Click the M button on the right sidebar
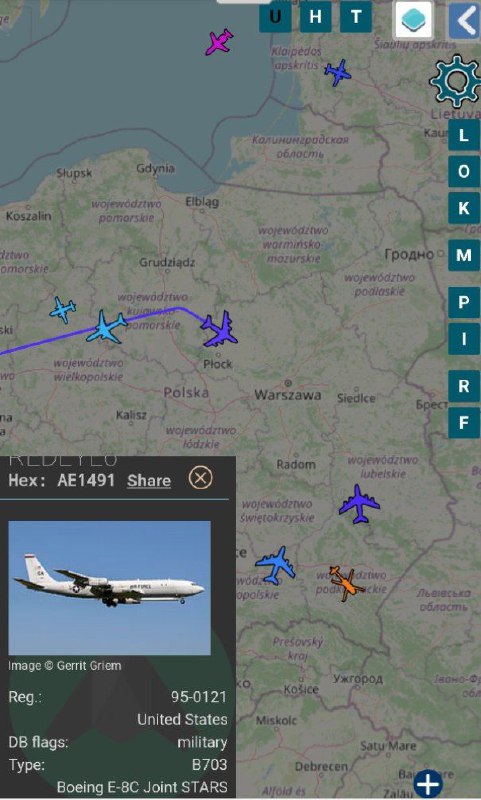The height and width of the screenshot is (800, 481). click(464, 255)
